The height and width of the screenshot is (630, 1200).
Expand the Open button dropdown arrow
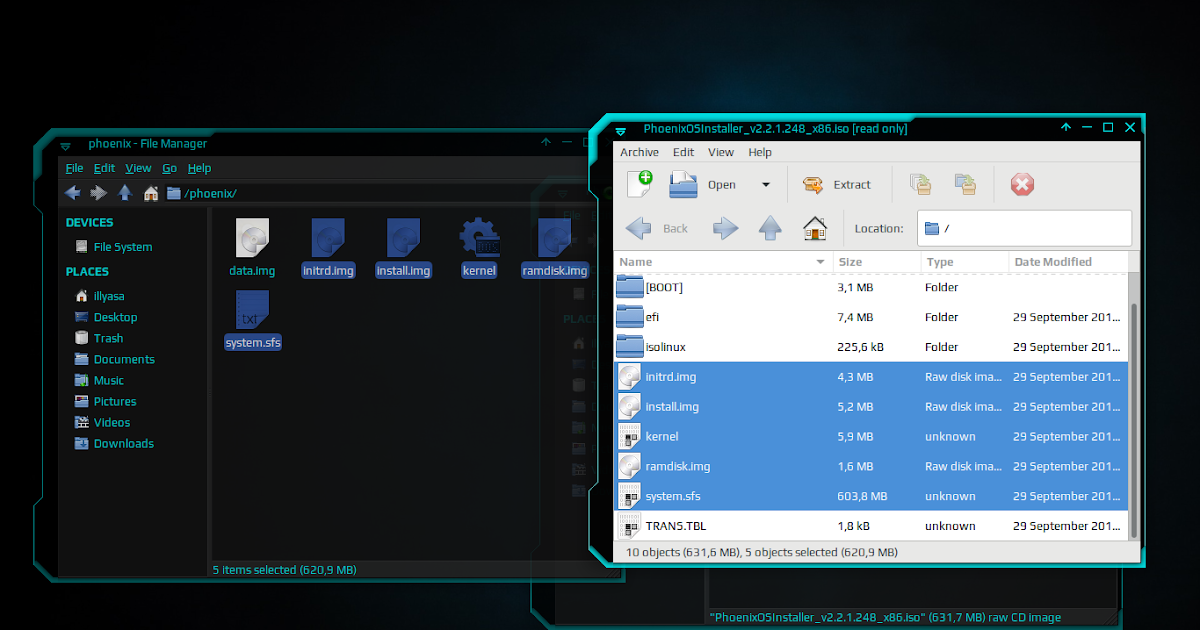click(x=766, y=185)
